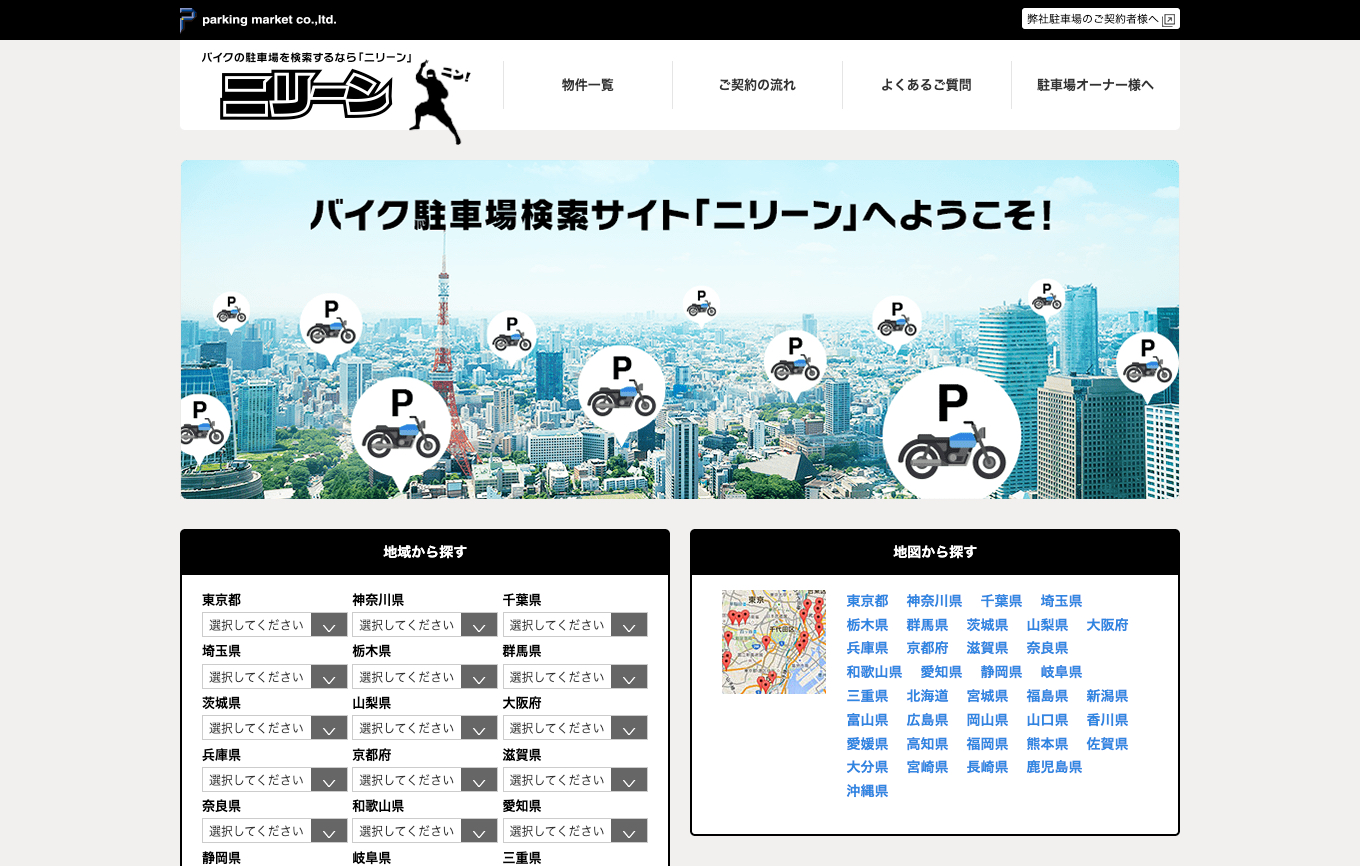This screenshot has width=1360, height=866.
Task: Open the 愛知県 map link
Action: click(941, 672)
